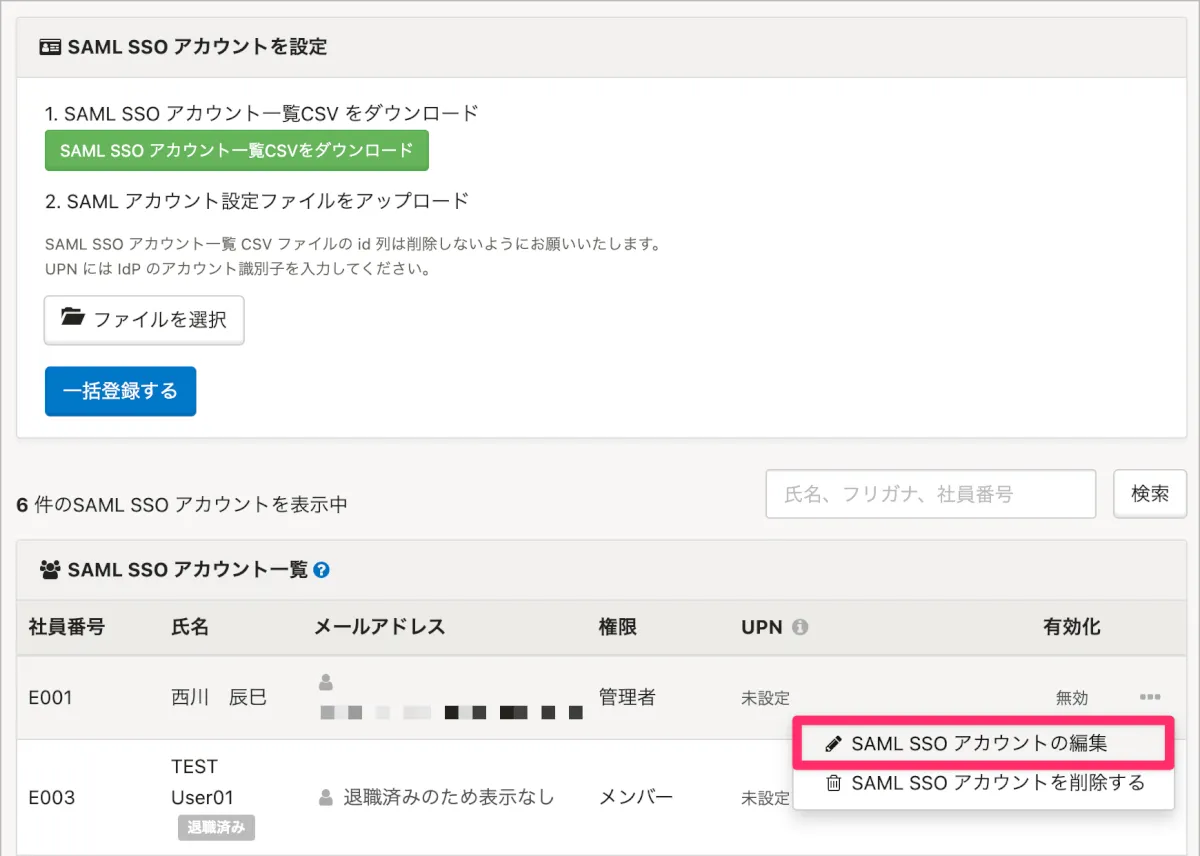The width and height of the screenshot is (1200, 856).
Task: Click the users group icon beside アカウント一覧
Action: click(50, 570)
